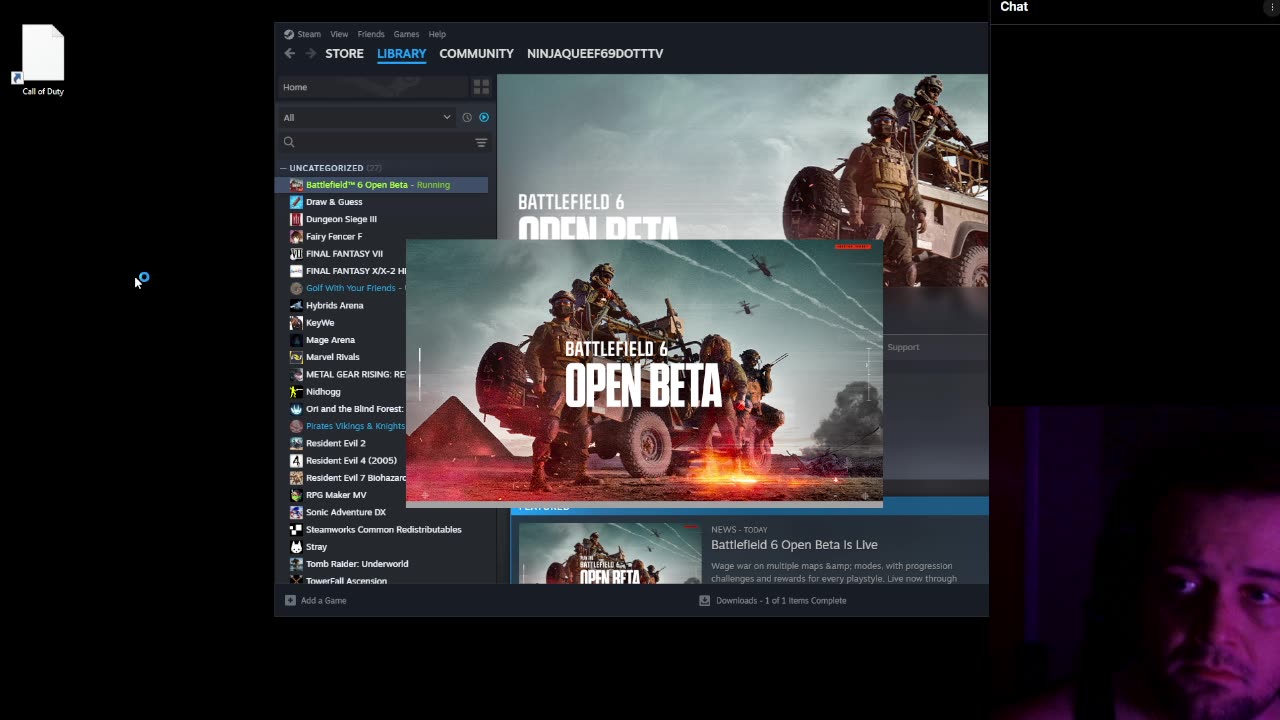Select Golf With Your Friends in list
This screenshot has width=1280, height=720.
pos(349,288)
